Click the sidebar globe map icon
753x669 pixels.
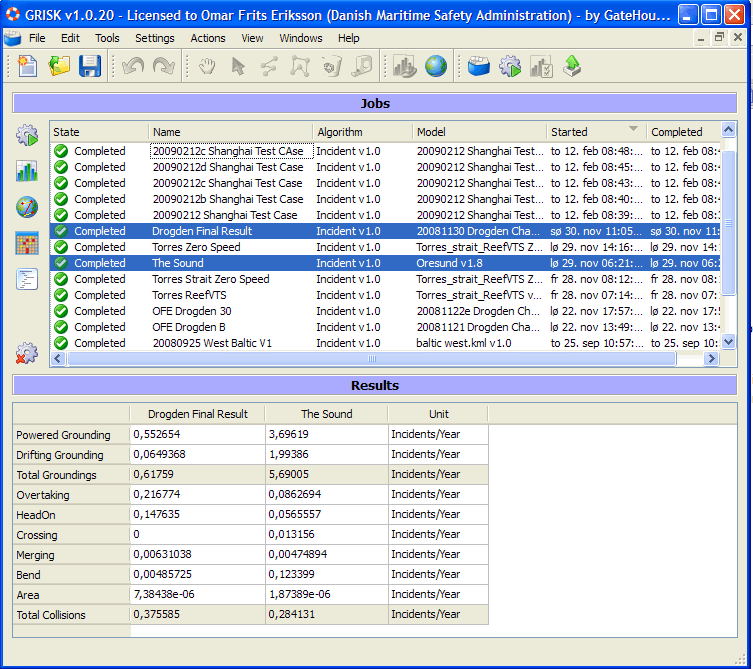pyautogui.click(x=27, y=207)
